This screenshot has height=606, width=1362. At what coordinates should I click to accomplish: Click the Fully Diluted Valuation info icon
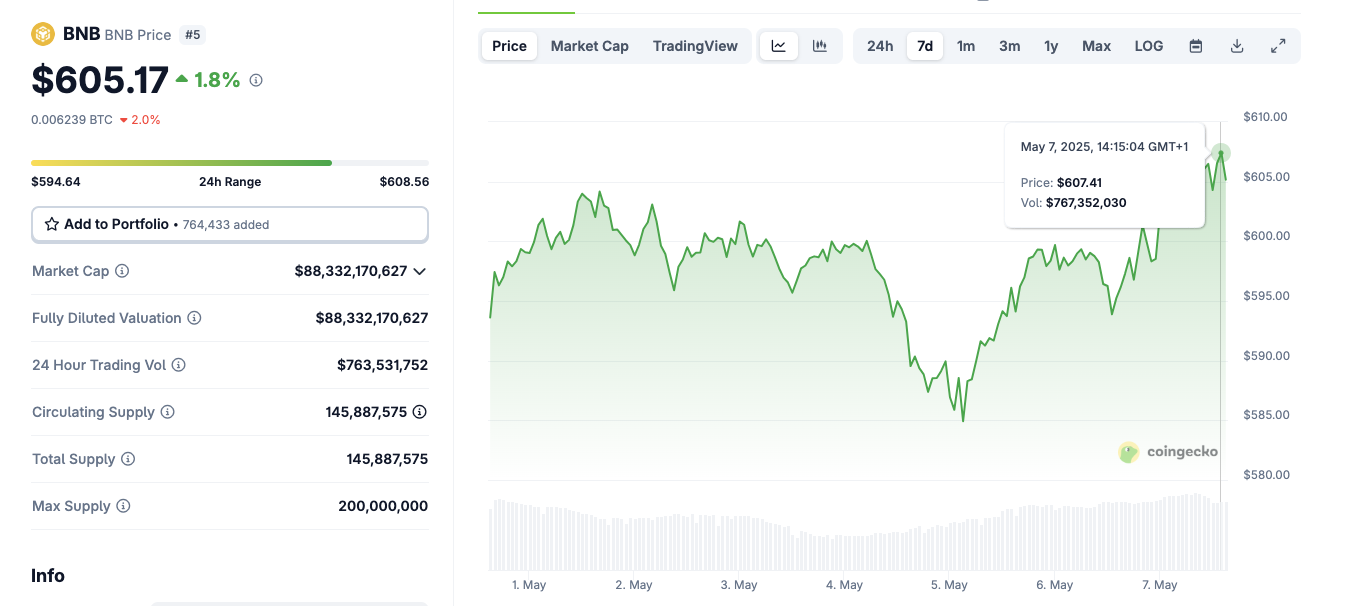[x=194, y=318]
